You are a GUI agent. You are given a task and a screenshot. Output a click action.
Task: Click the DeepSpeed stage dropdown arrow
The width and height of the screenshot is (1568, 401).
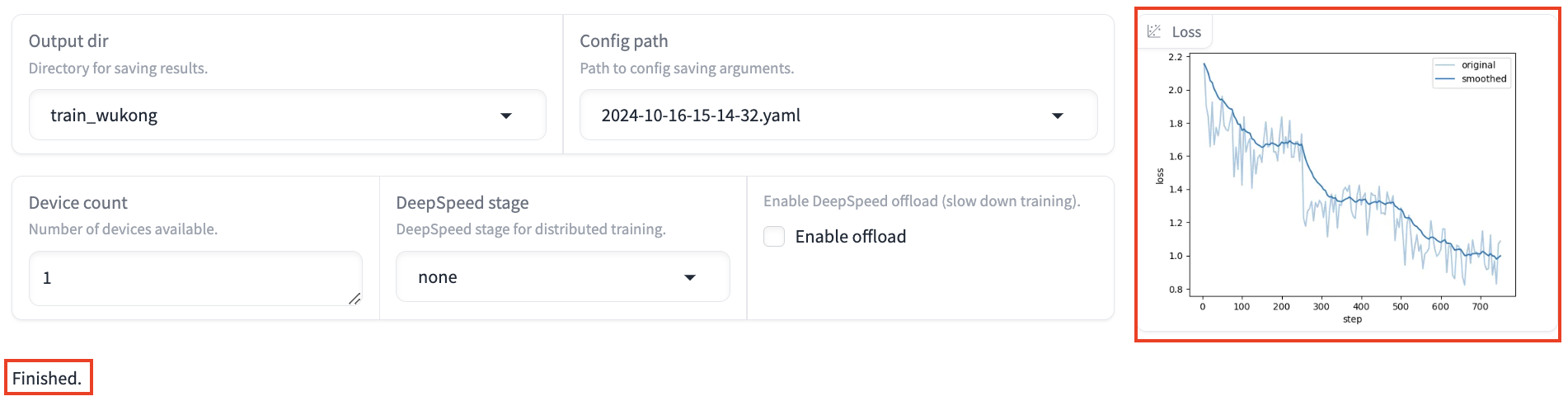[x=690, y=277]
